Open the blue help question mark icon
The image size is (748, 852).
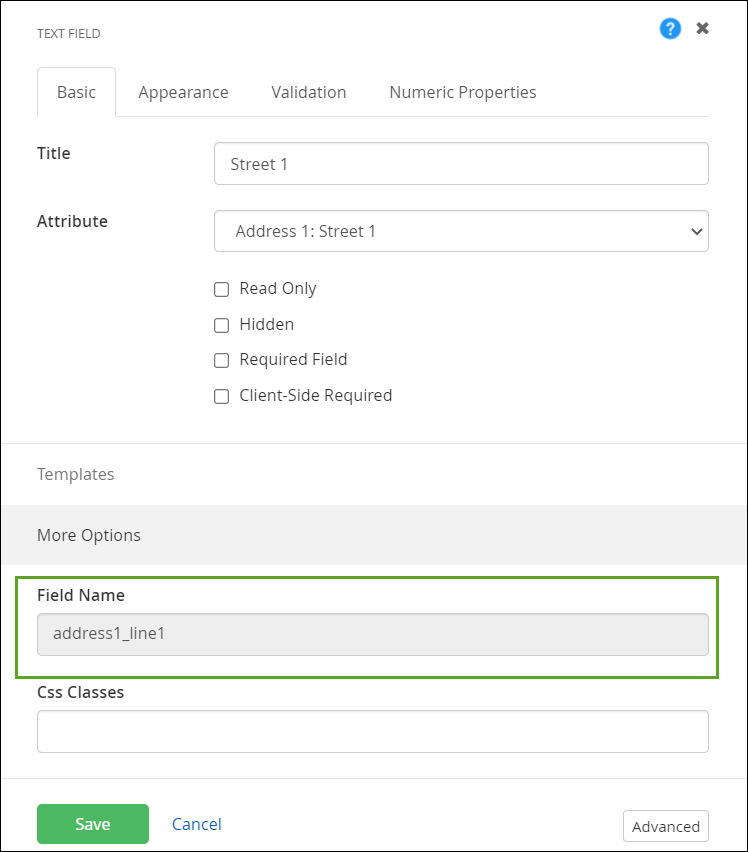pyautogui.click(x=670, y=29)
